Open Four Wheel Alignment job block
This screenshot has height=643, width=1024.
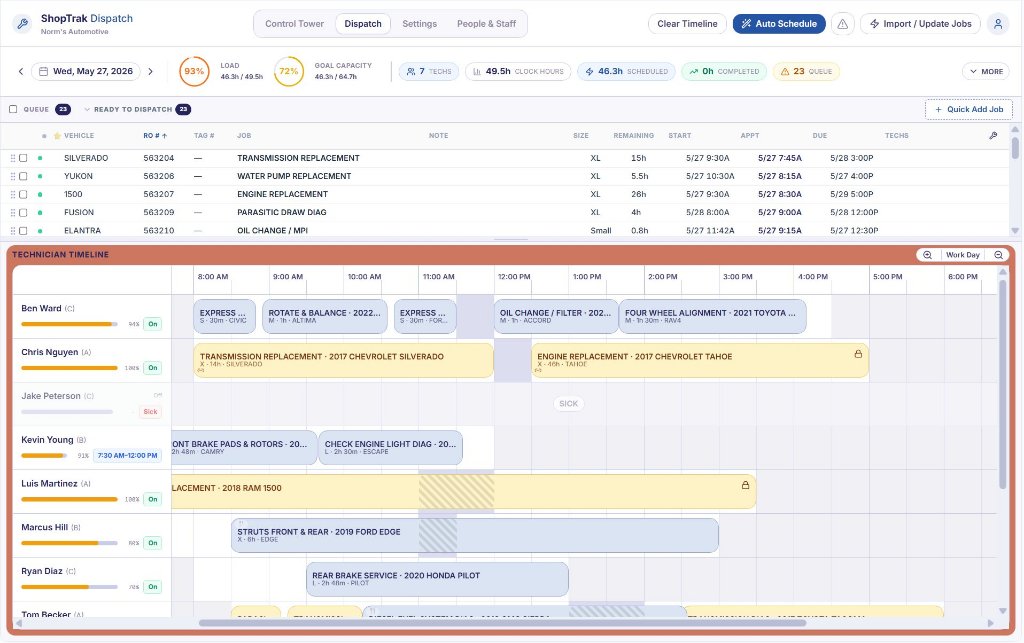click(712, 317)
